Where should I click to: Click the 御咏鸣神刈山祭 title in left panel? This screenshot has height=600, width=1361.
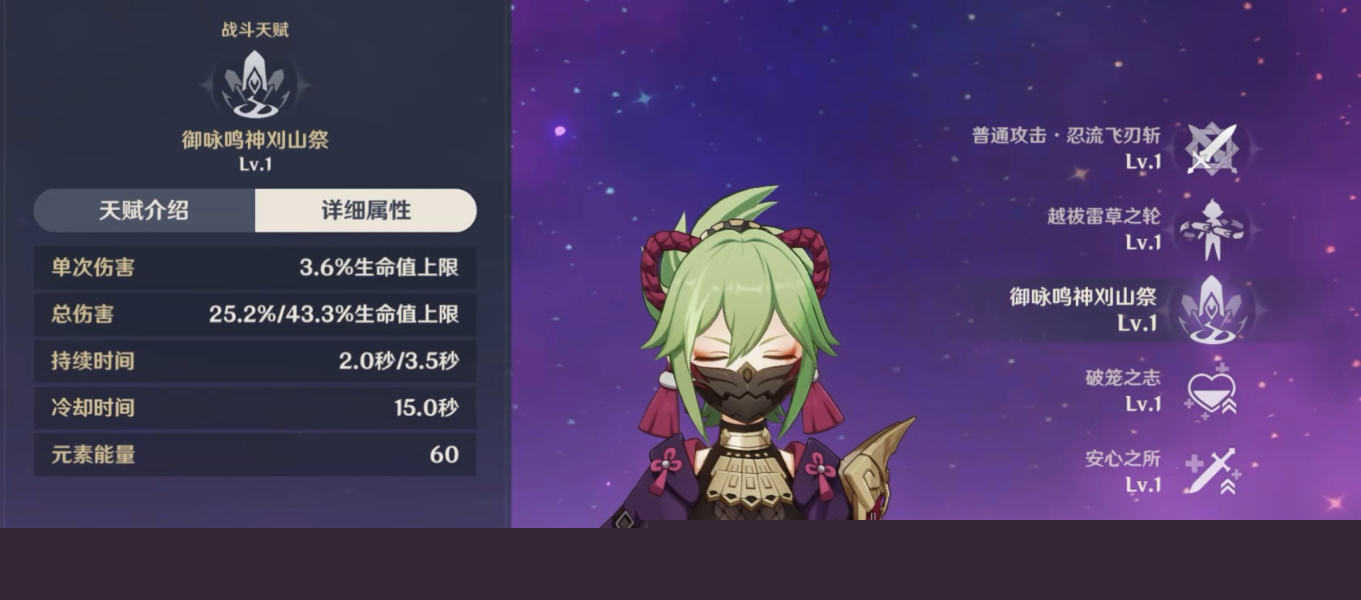[255, 141]
